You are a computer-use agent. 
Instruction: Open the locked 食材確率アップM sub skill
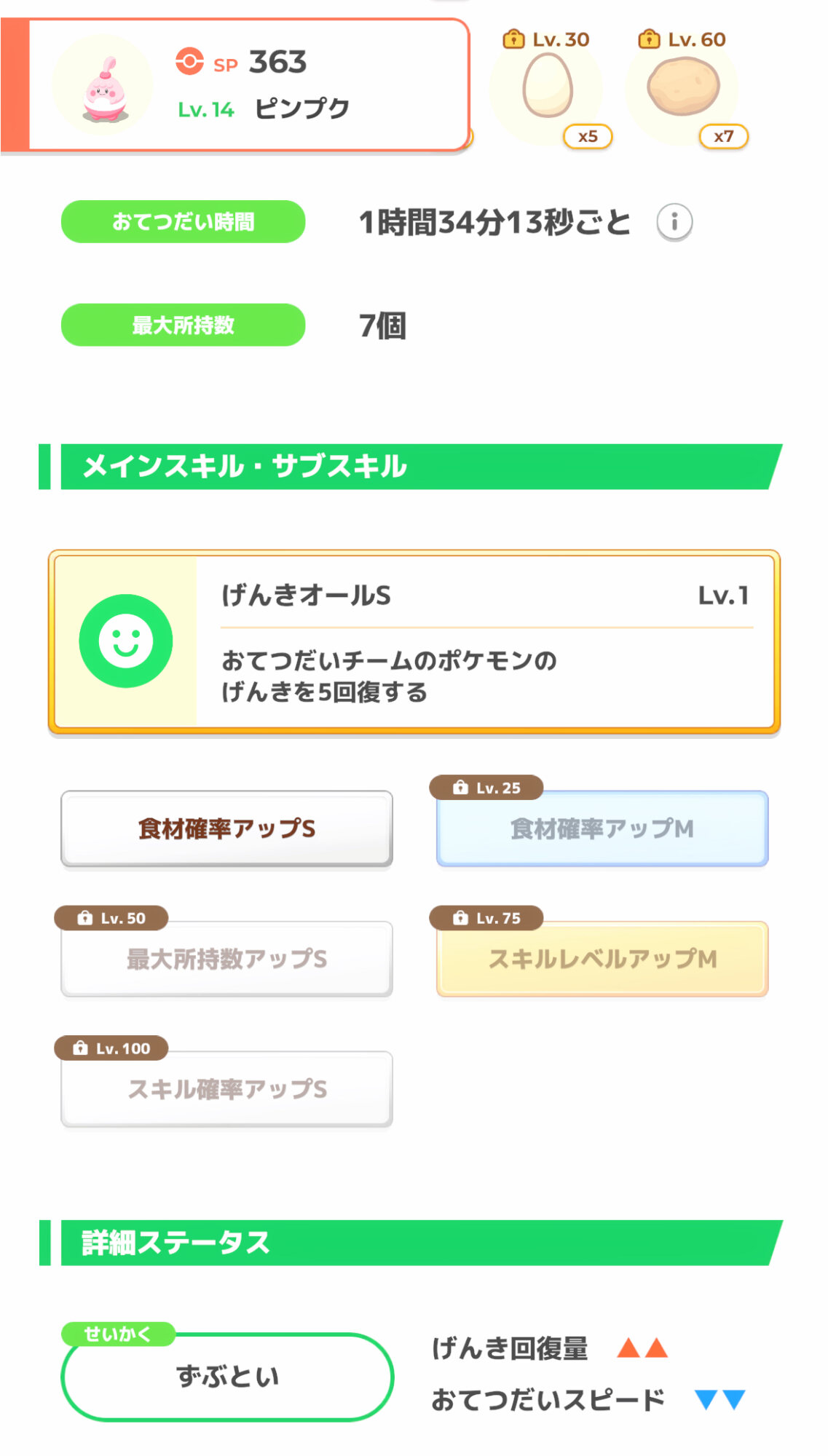(x=602, y=828)
